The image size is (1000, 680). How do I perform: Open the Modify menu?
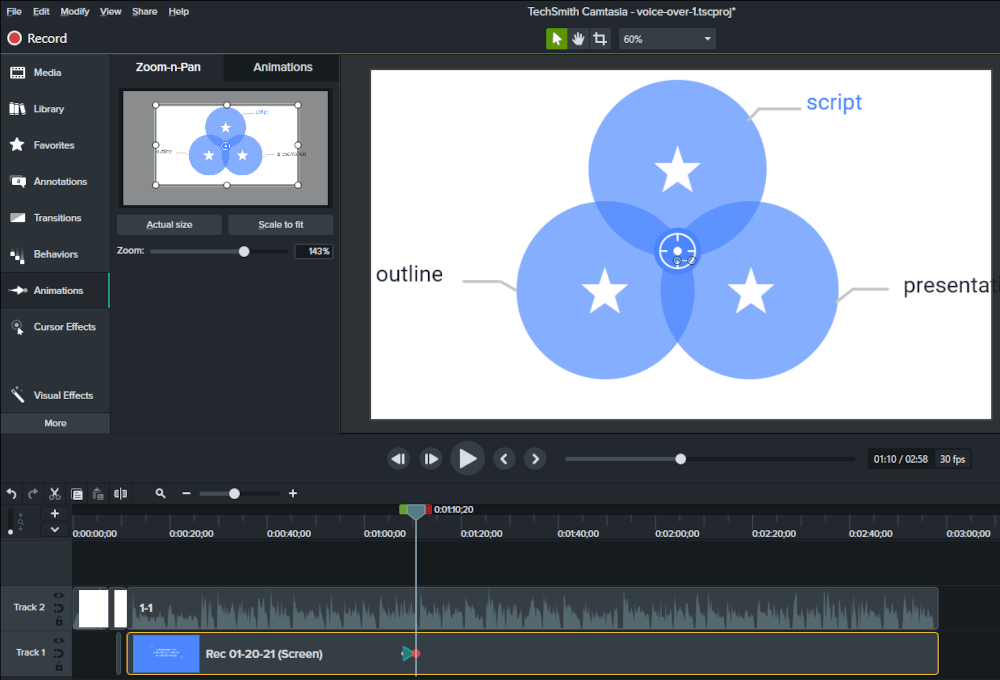coord(74,11)
